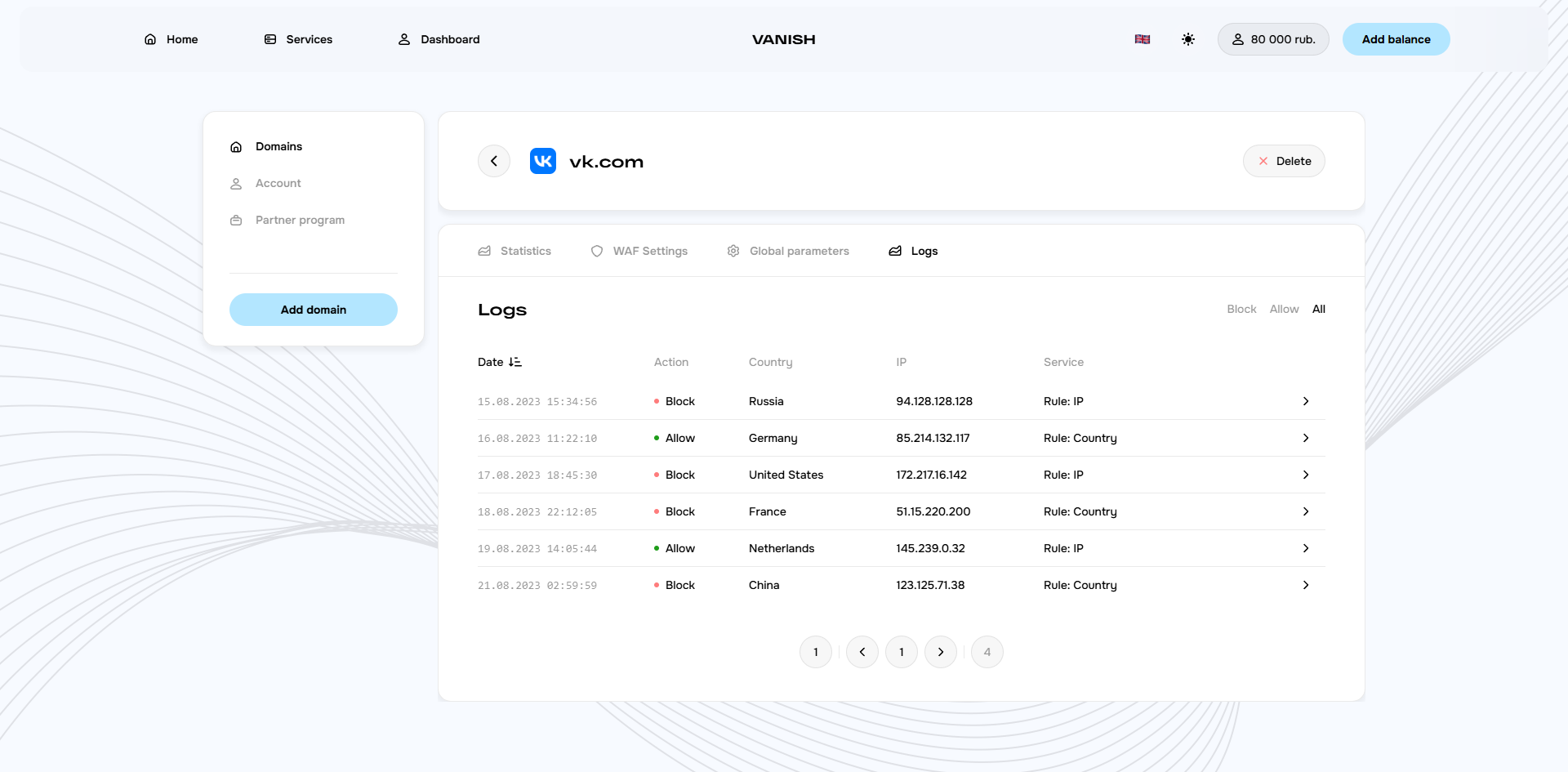Change language using the flag icon
The width and height of the screenshot is (1568, 772).
click(x=1142, y=39)
